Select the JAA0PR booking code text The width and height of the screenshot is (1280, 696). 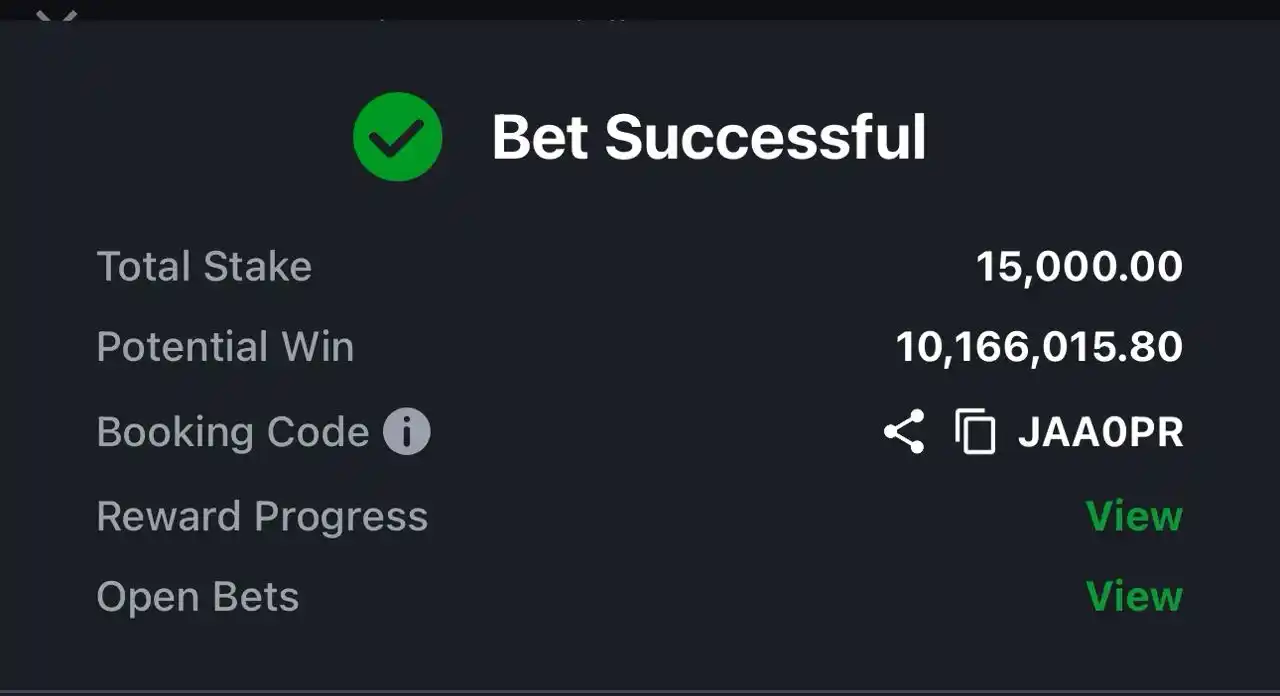click(1101, 433)
